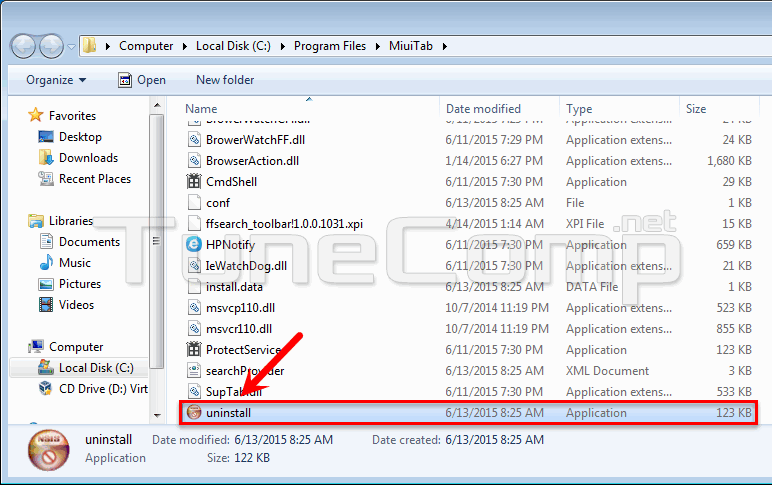Select Computer in the address breadcrumb

(x=146, y=46)
